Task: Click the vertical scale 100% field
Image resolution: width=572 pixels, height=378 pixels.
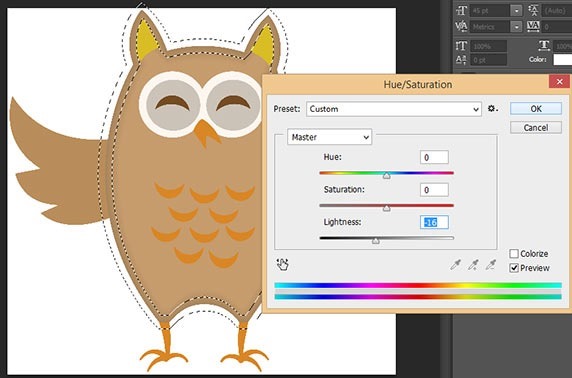Action: (488, 46)
